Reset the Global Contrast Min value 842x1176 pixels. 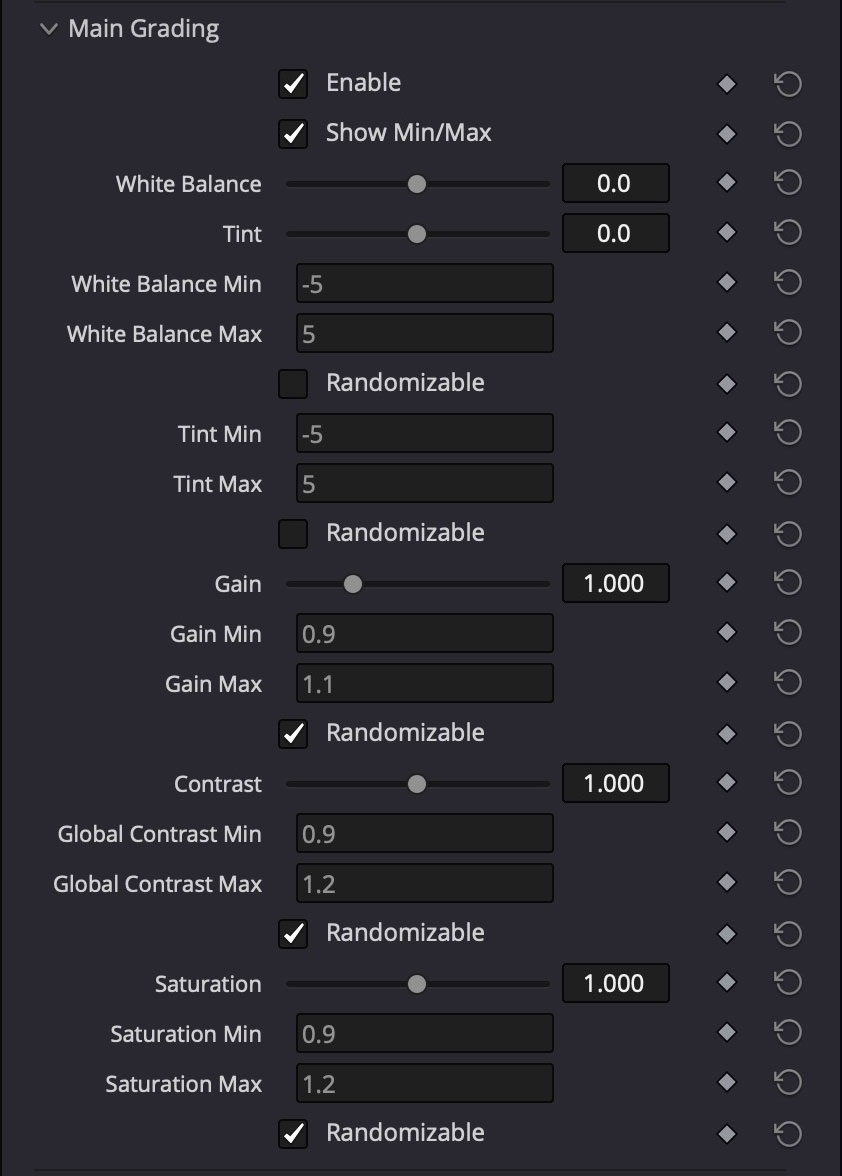(789, 833)
